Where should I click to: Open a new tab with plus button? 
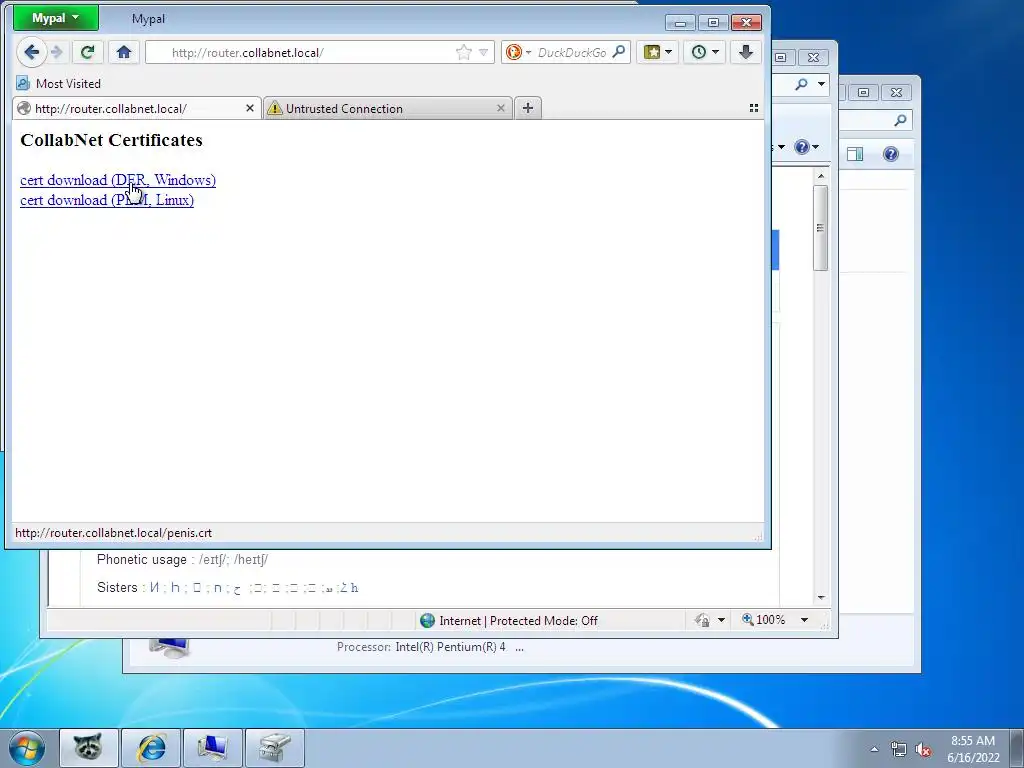528,108
